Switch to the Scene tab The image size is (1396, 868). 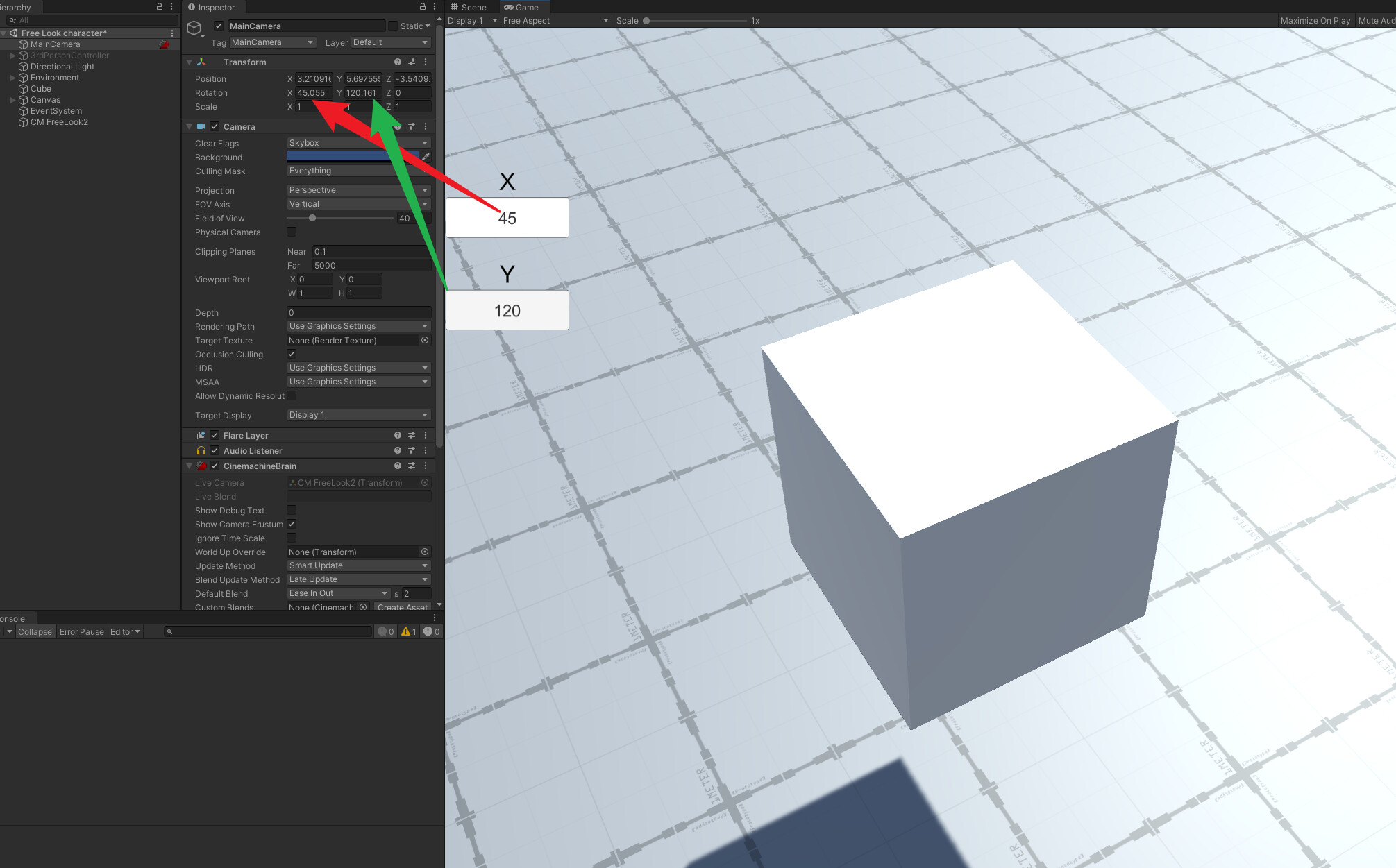coord(469,7)
